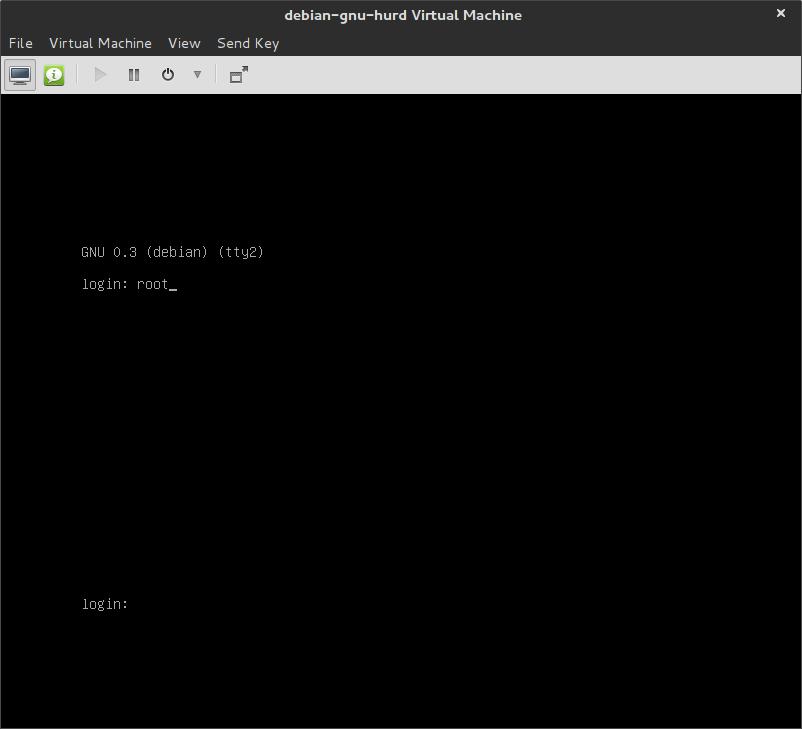Expand the Send Key menu
The width and height of the screenshot is (802, 729).
248,43
